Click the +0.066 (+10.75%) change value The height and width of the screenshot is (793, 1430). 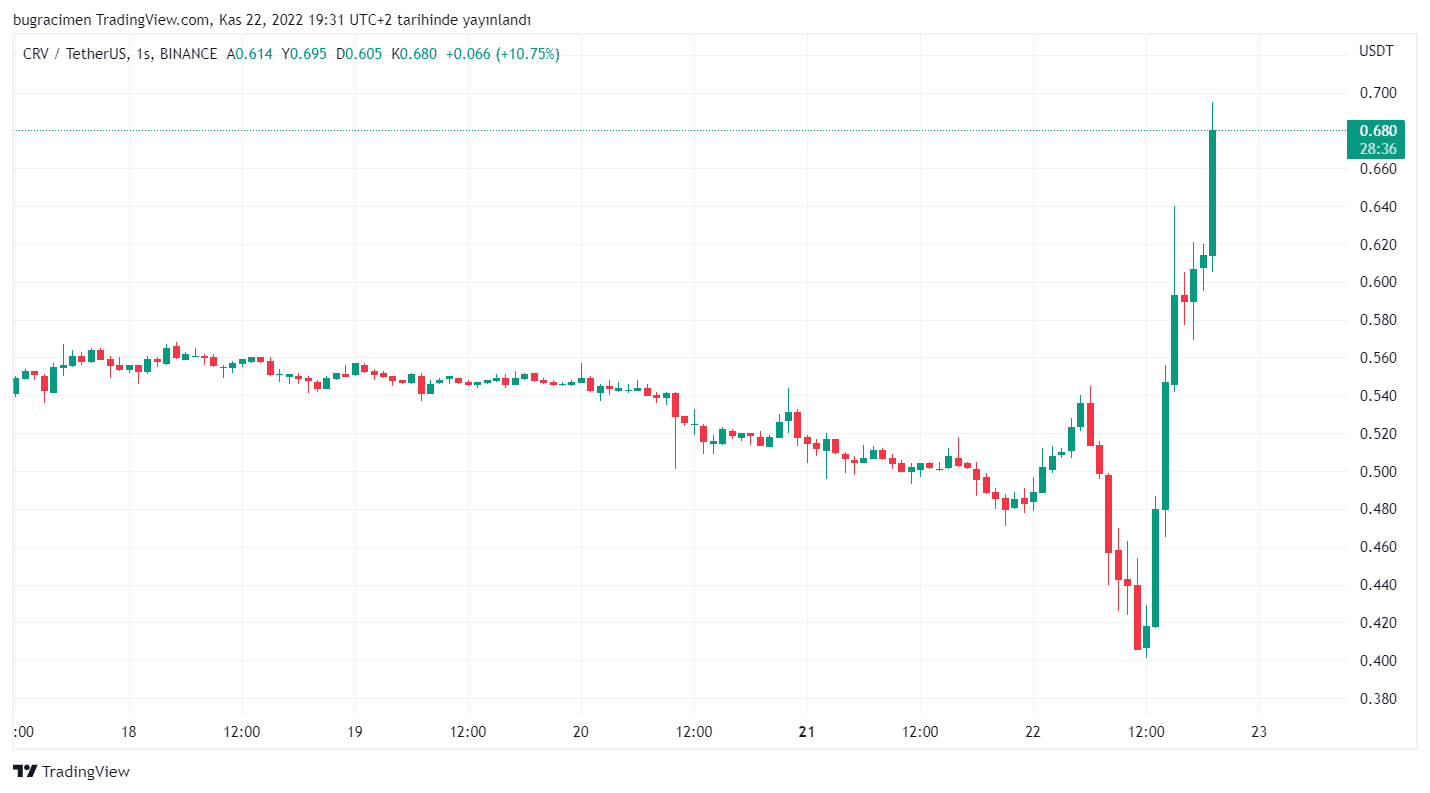tap(502, 54)
